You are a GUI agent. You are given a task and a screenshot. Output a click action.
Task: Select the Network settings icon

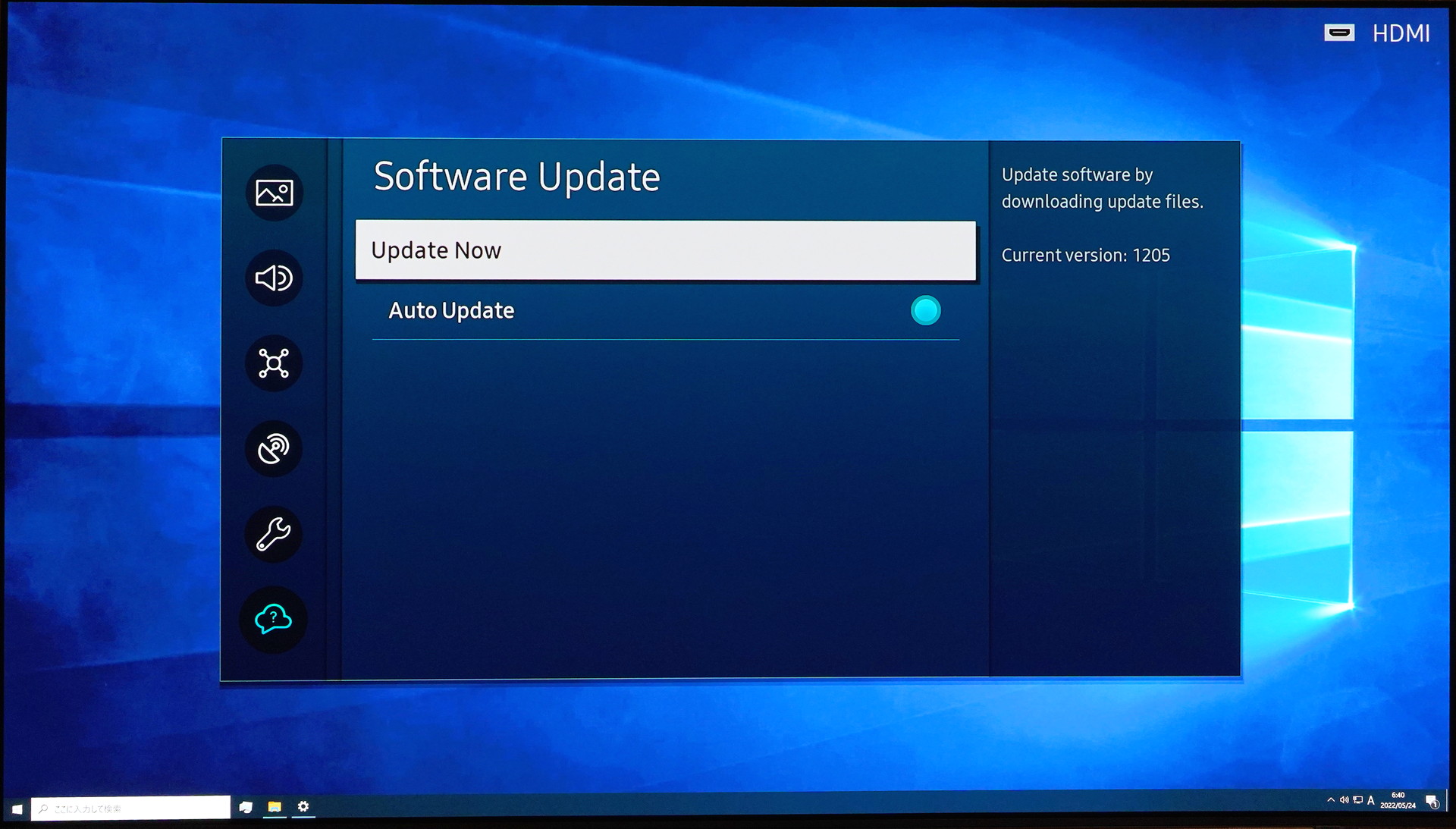click(x=274, y=363)
